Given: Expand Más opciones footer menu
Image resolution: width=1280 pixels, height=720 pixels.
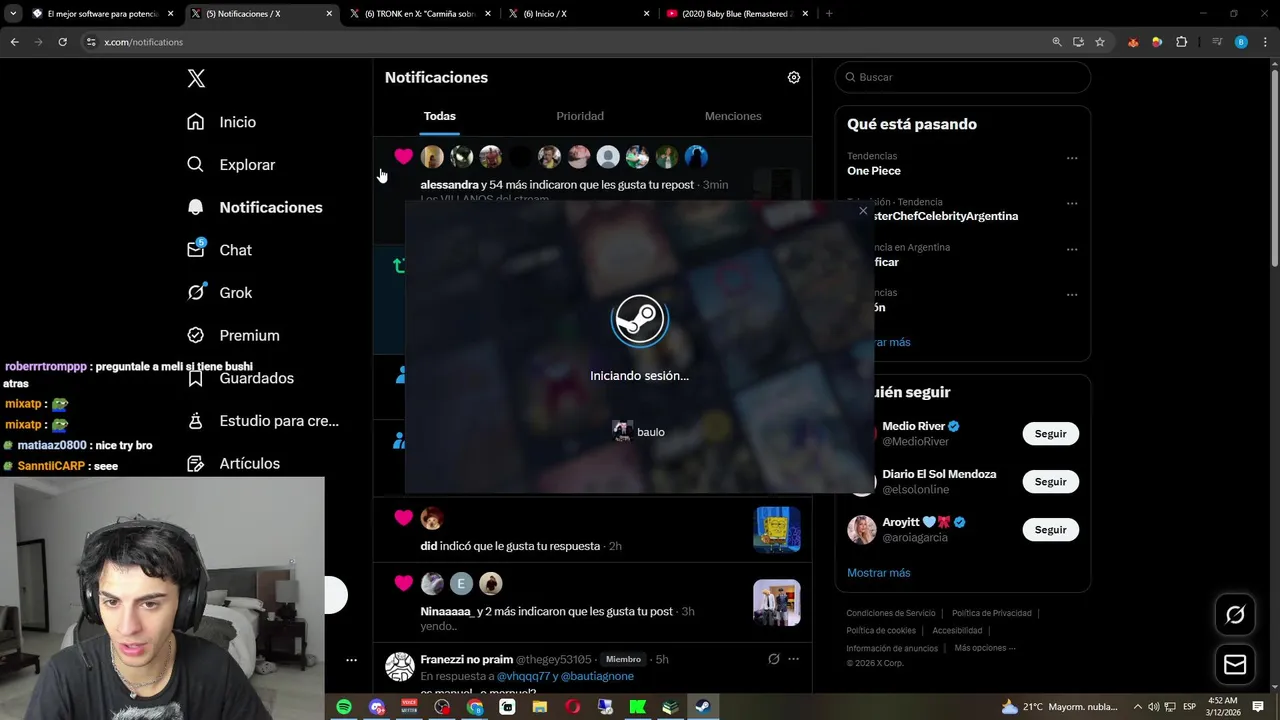Looking at the screenshot, I should 985,648.
